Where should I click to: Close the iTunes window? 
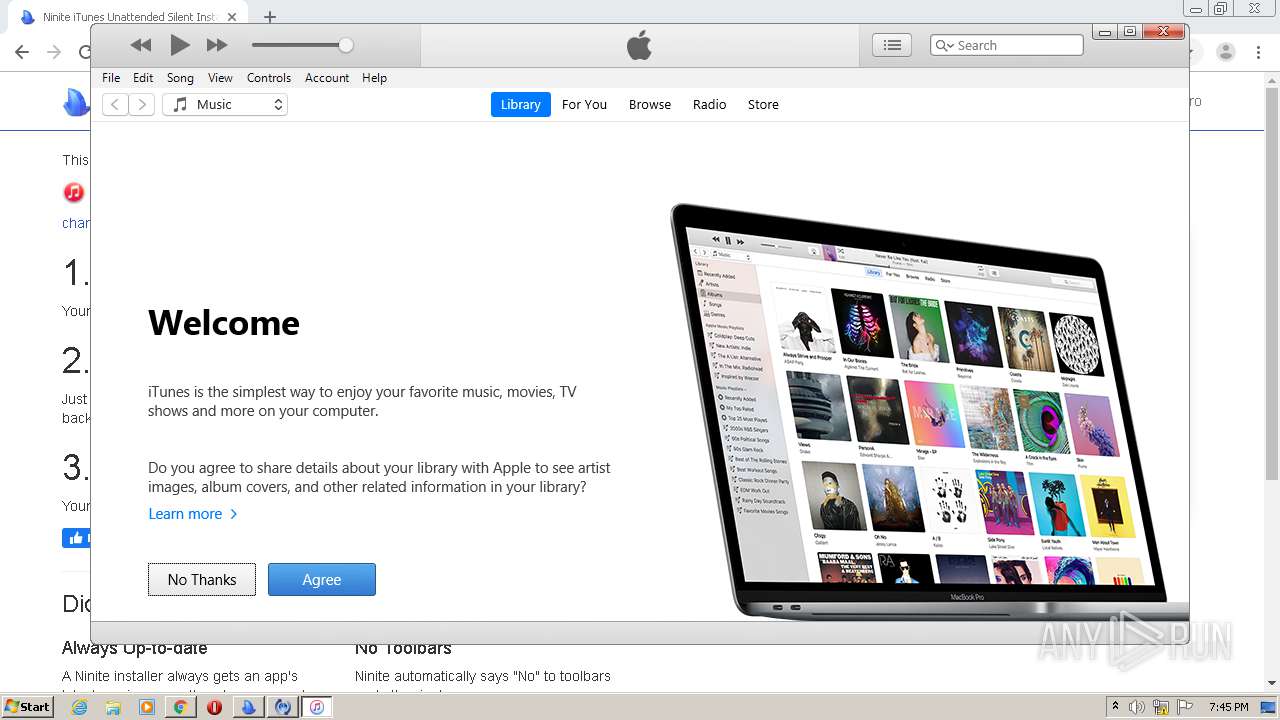(x=1164, y=32)
